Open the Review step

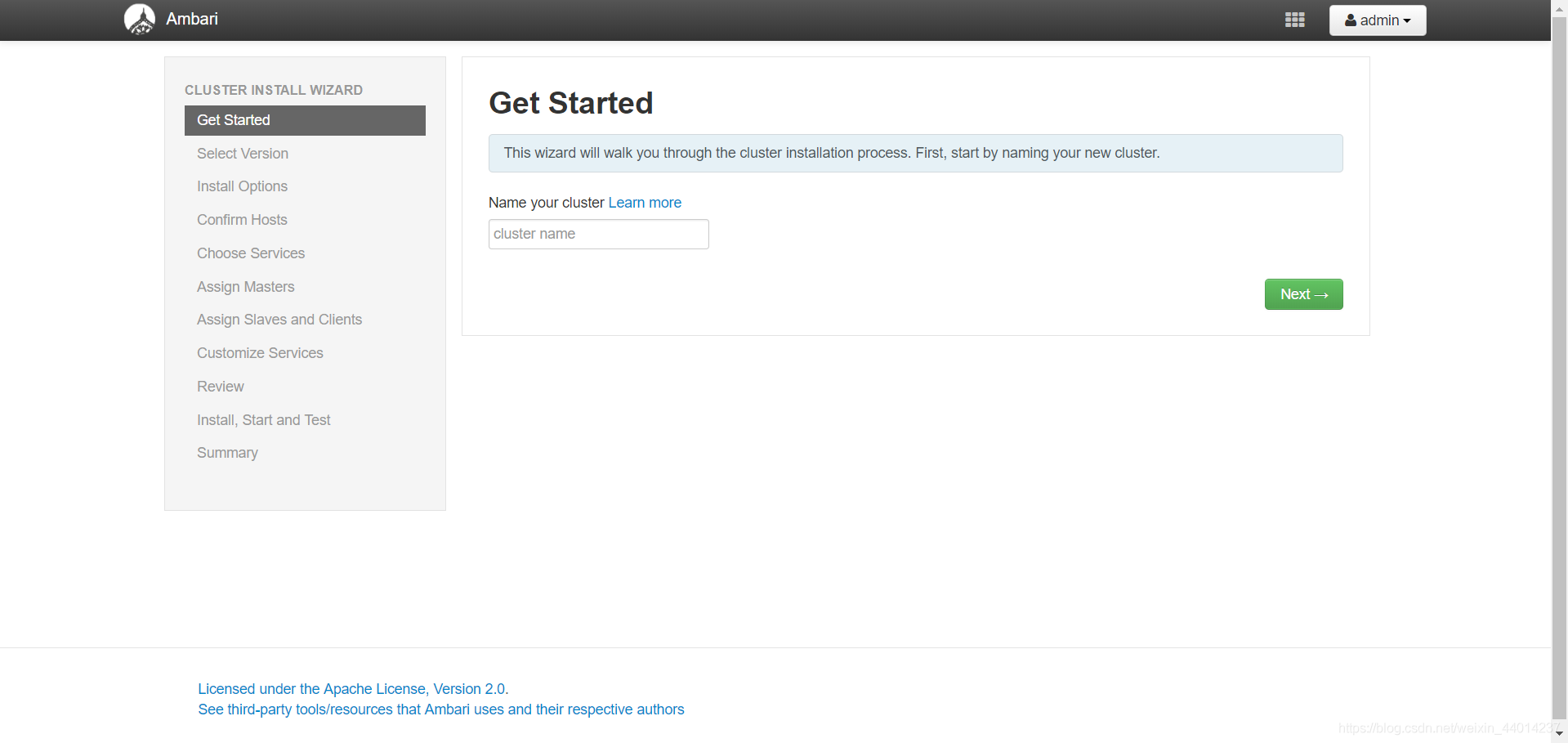[x=221, y=387]
